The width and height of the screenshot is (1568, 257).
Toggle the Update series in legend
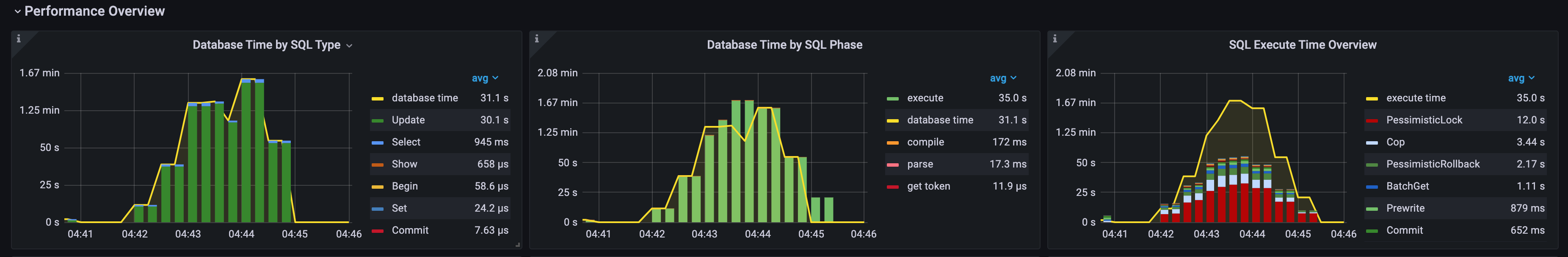[x=408, y=120]
